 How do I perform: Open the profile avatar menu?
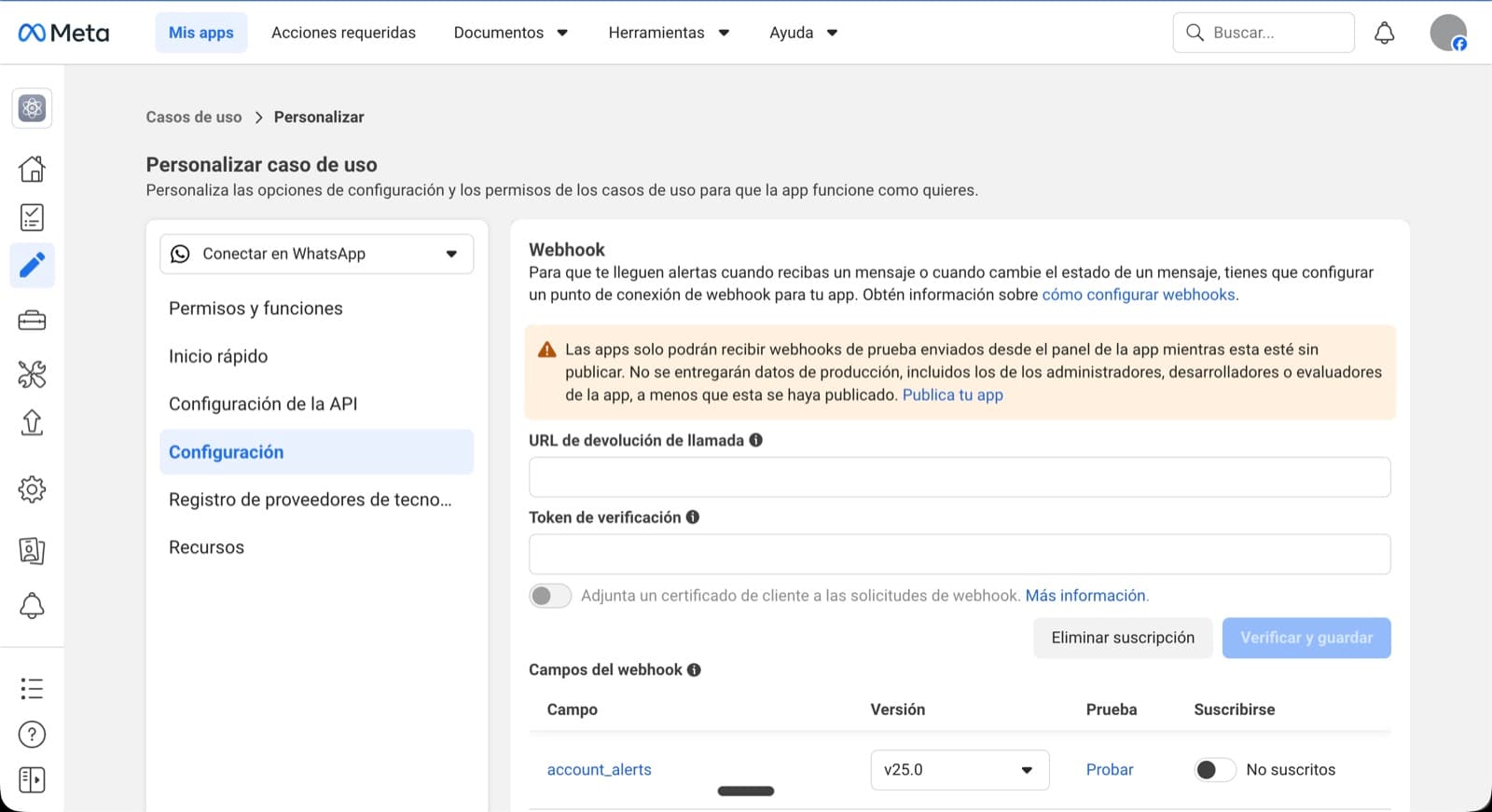1448,33
